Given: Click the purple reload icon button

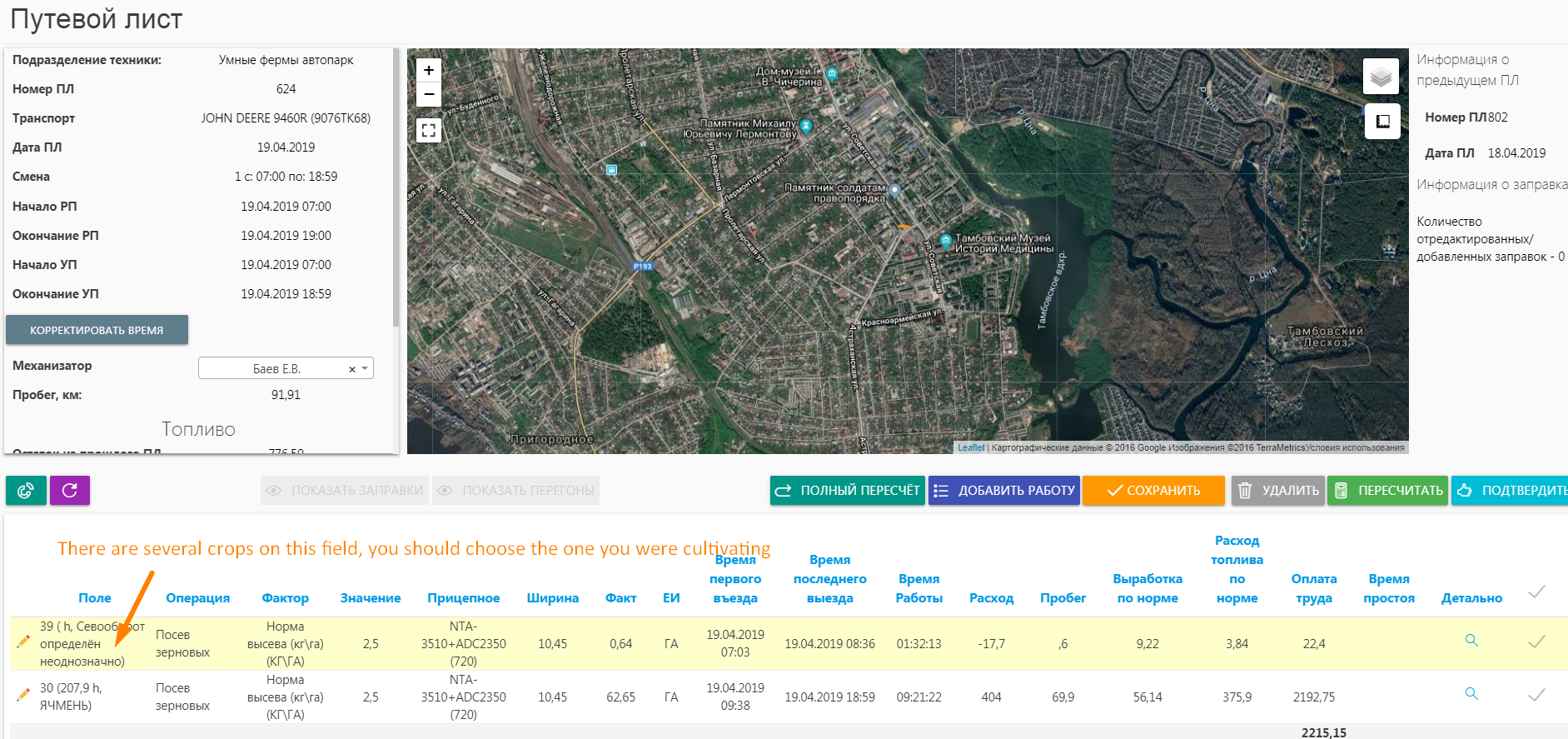Looking at the screenshot, I should pyautogui.click(x=70, y=490).
